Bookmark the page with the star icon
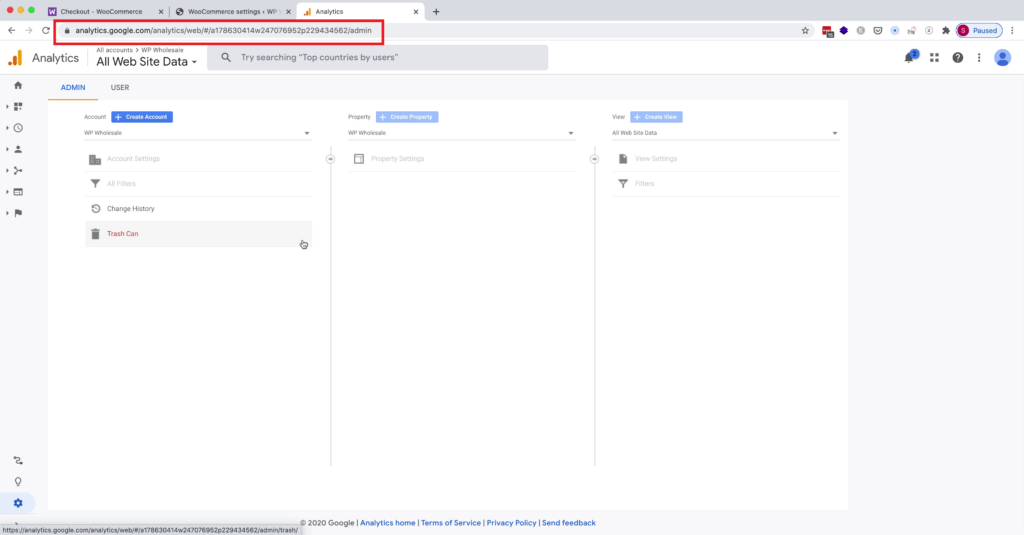1024x535 pixels. tap(805, 31)
